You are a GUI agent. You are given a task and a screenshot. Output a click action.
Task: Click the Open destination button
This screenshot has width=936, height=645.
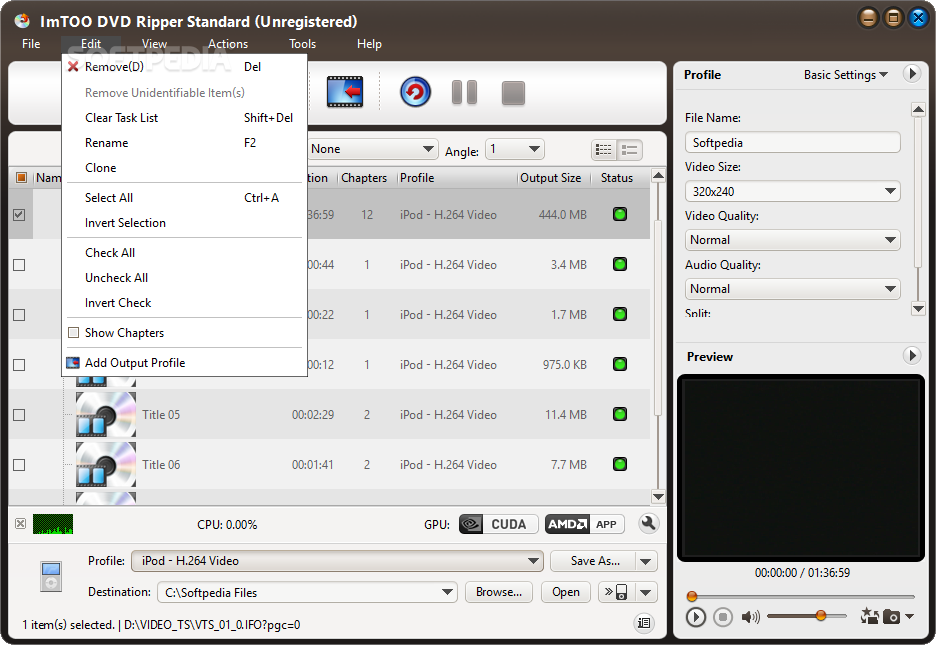pos(565,592)
